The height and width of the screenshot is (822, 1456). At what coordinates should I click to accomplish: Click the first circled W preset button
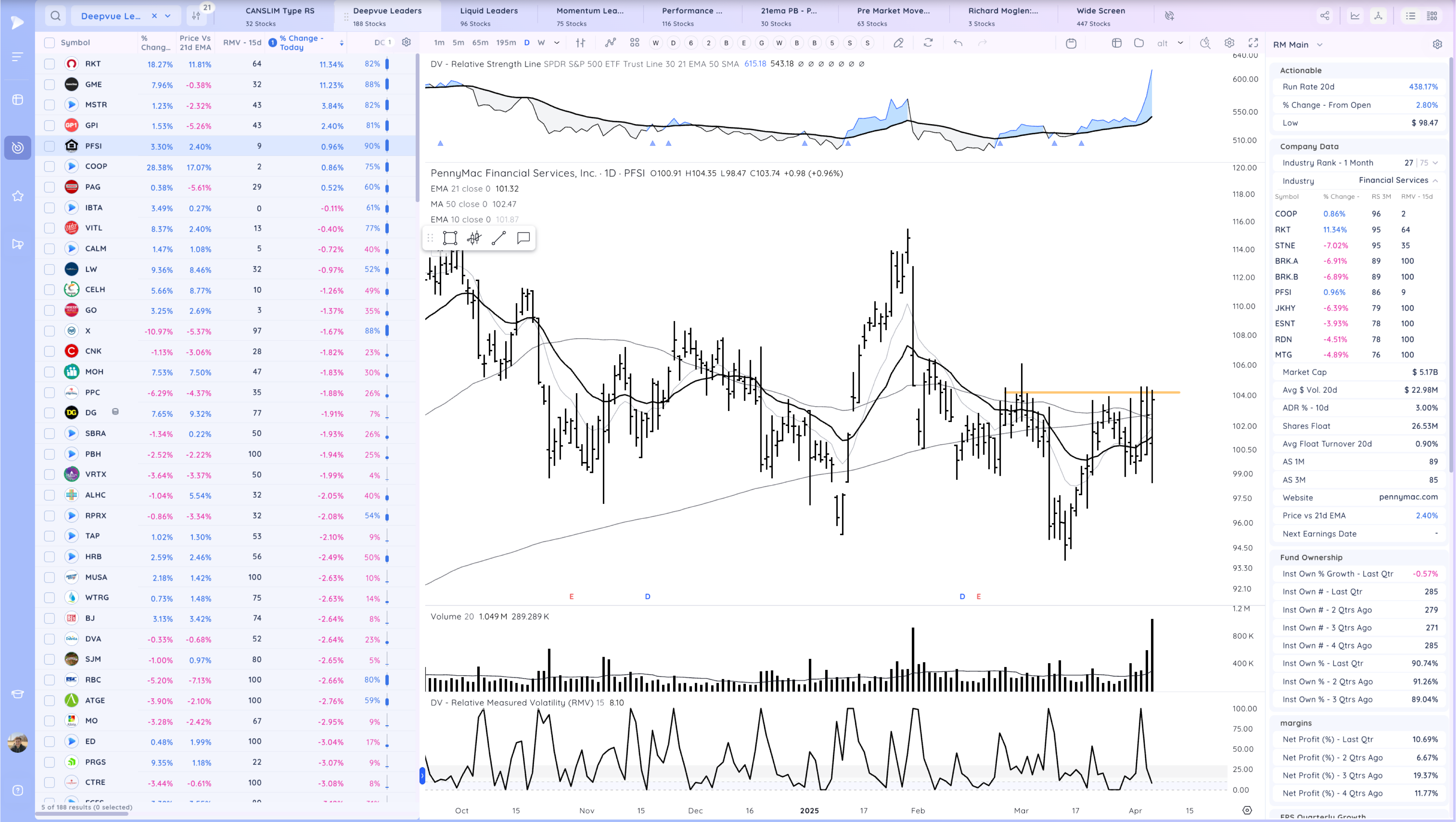tap(656, 42)
